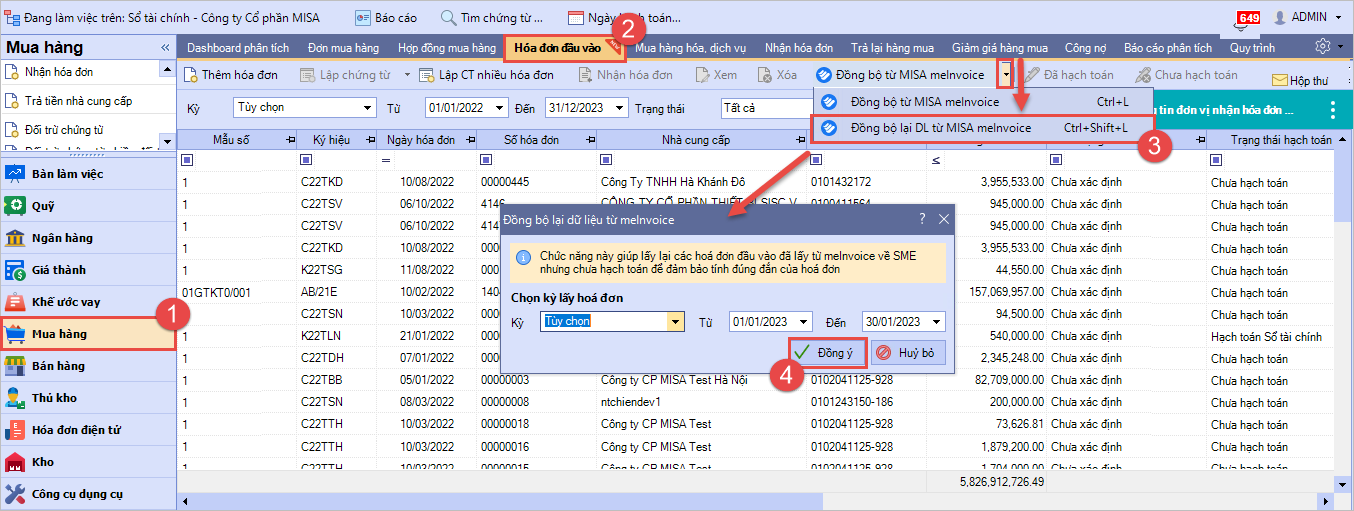
Task: Click the help question mark in dialog
Action: (921, 219)
